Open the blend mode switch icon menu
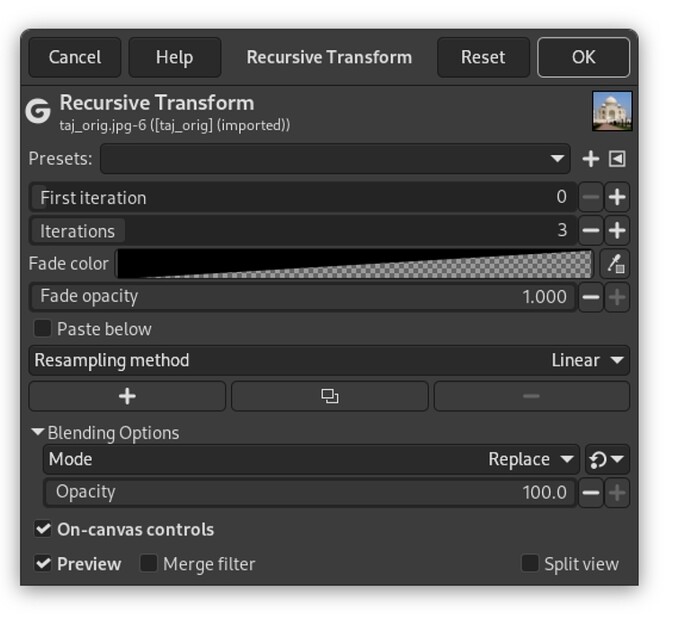Viewport: 690px width, 621px height. pos(607,460)
